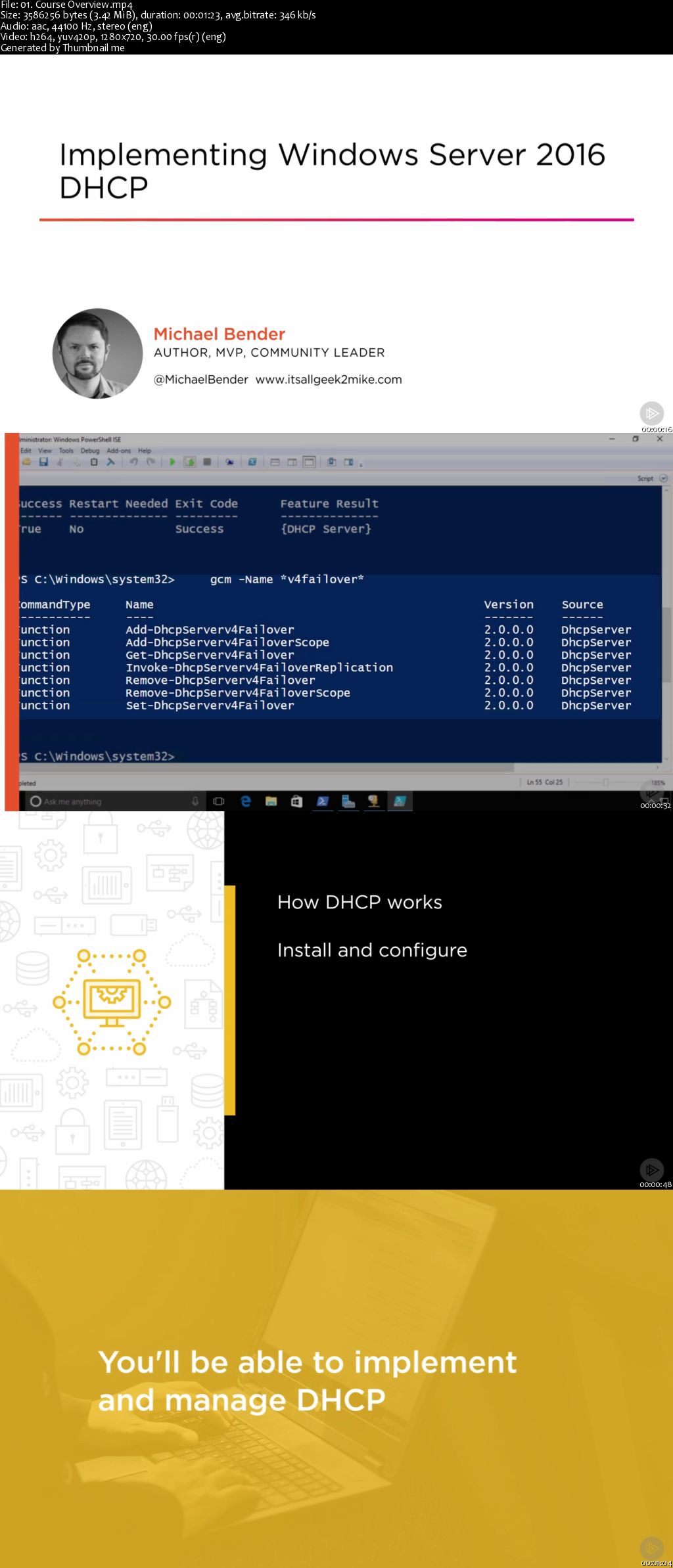673x1568 pixels.
Task: Click 'How DHCP works' slide text
Action: (x=360, y=902)
